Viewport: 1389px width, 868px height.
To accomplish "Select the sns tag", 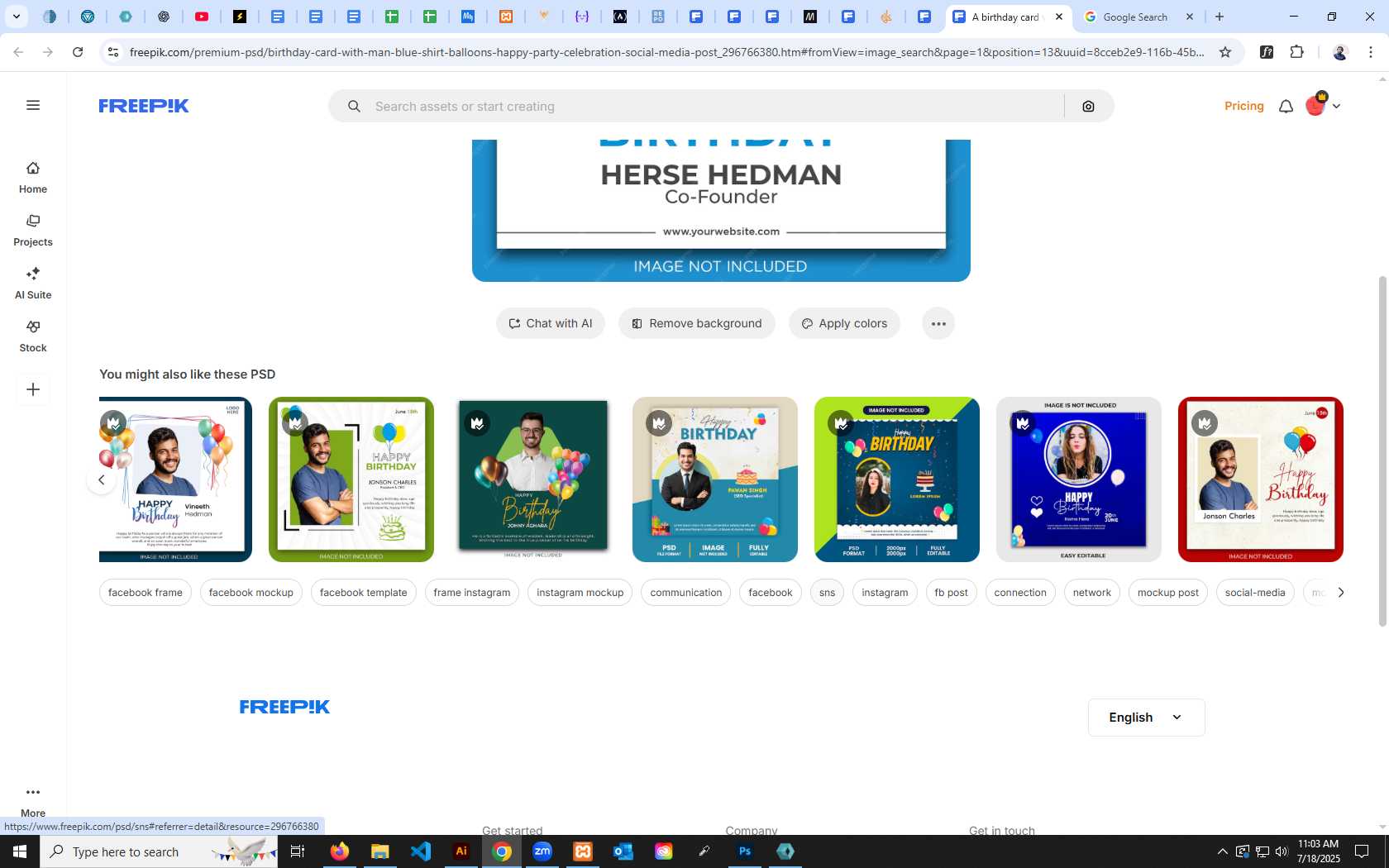I will click(828, 593).
